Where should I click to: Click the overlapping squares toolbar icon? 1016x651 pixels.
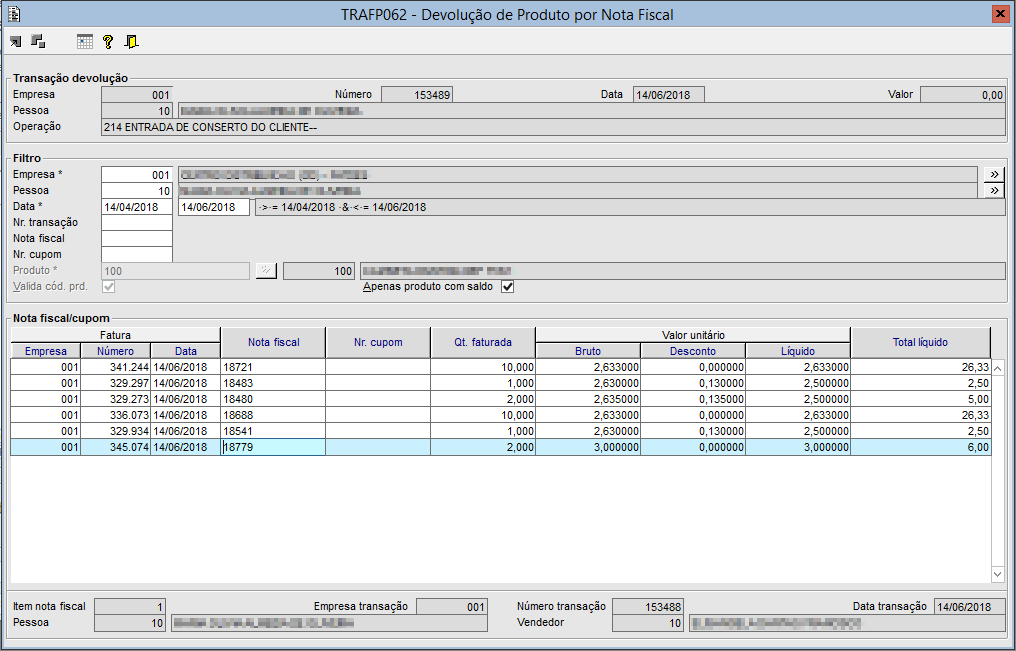pyautogui.click(x=38, y=42)
